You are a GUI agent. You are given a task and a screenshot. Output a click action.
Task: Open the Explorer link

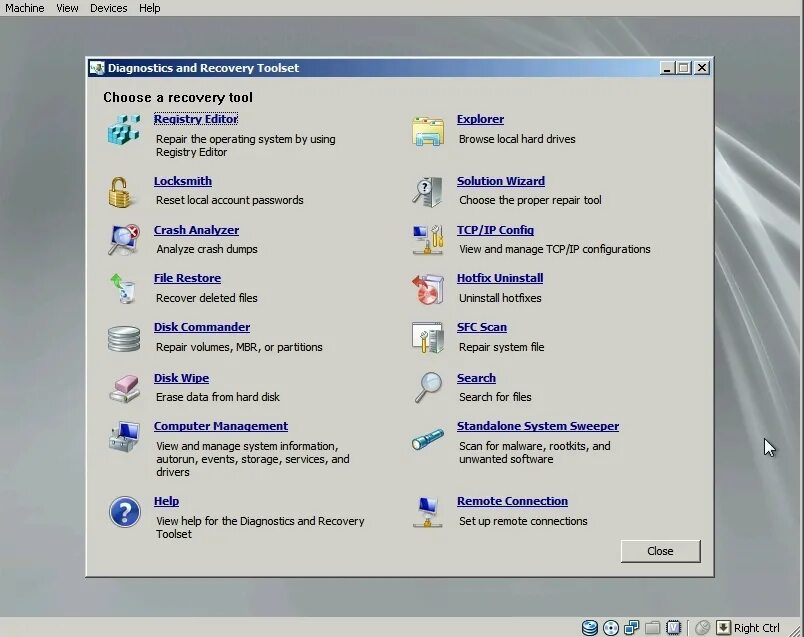(480, 119)
